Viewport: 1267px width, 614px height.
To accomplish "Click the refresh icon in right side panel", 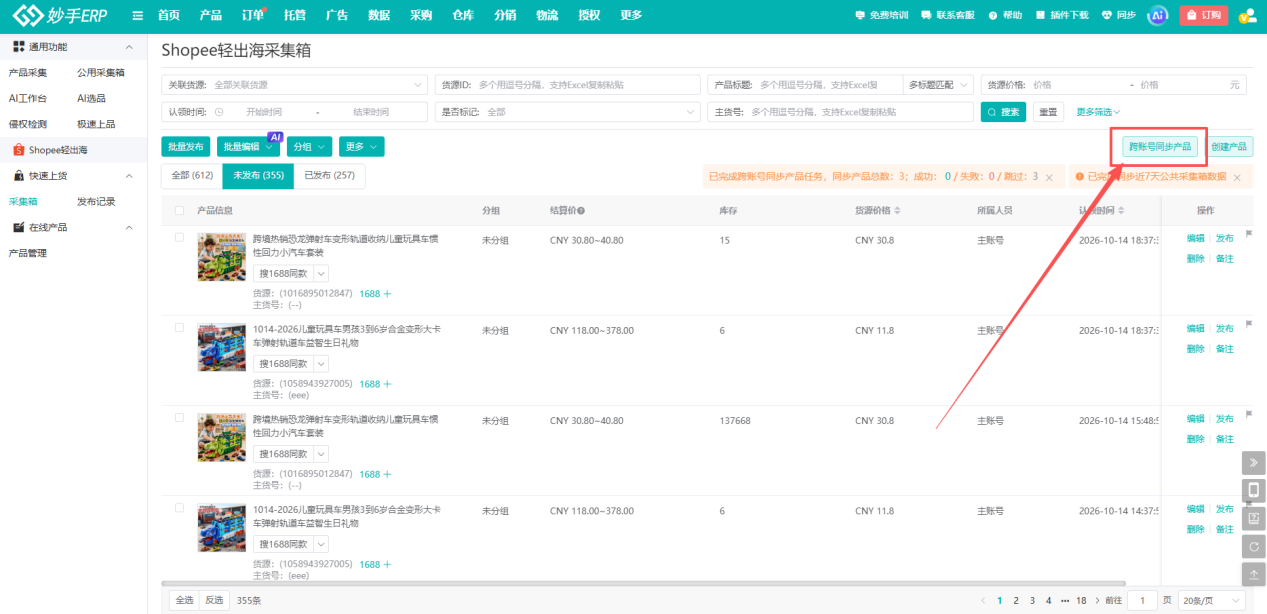I will coord(1254,546).
